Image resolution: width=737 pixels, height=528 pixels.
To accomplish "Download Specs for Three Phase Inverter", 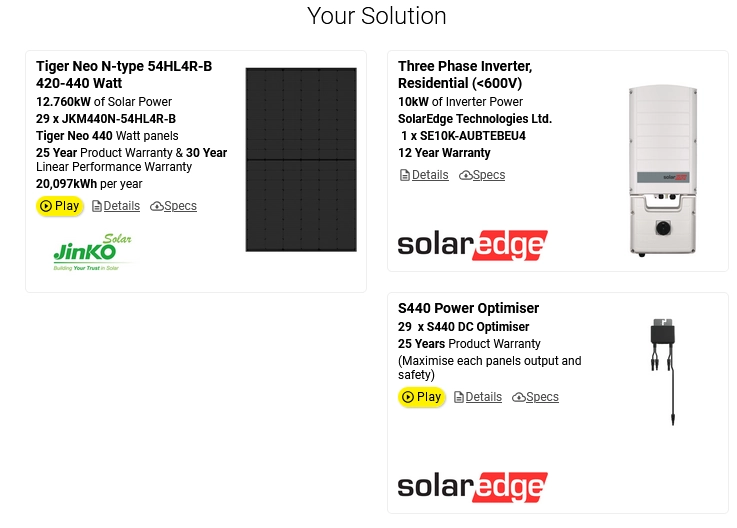I will (489, 175).
